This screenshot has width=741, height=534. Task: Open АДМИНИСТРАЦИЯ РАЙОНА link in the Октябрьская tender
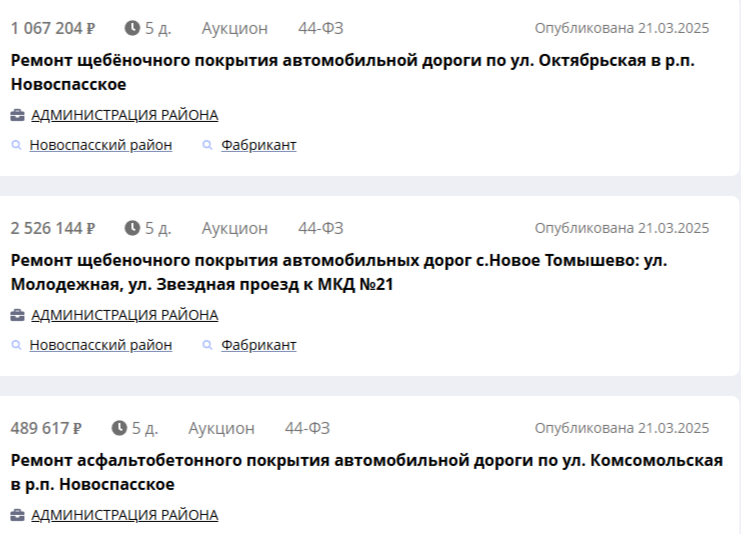(124, 115)
